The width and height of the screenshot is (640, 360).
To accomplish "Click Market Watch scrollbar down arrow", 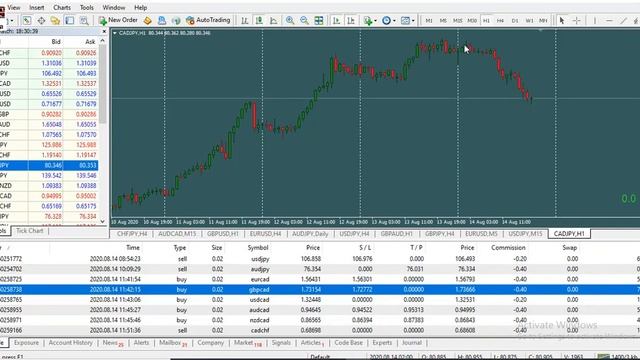I will click(102, 221).
